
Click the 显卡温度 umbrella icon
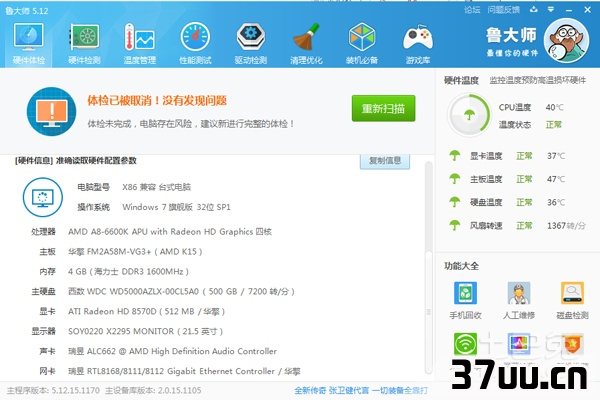[455, 156]
